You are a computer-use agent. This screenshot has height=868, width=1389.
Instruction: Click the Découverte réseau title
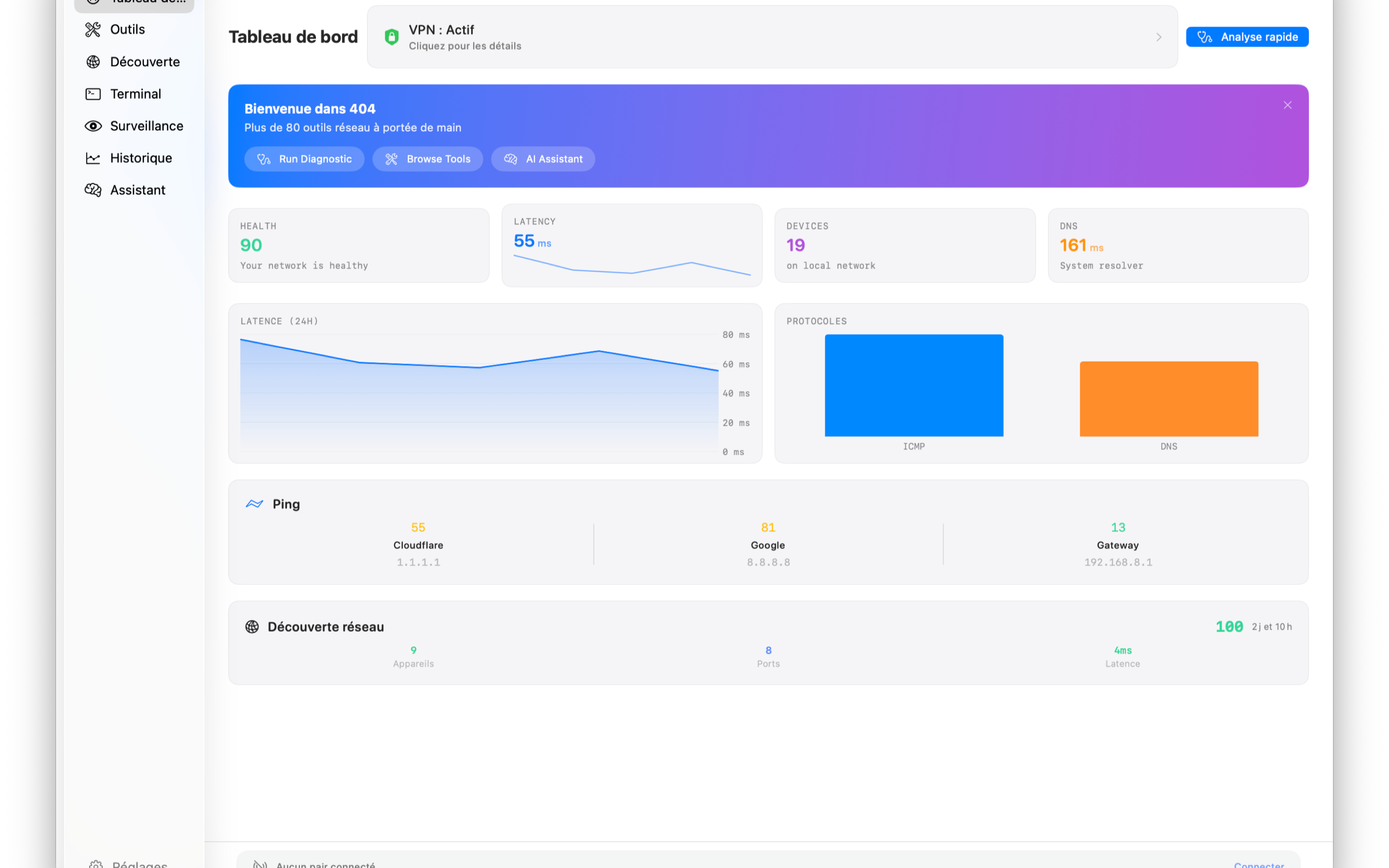[326, 626]
